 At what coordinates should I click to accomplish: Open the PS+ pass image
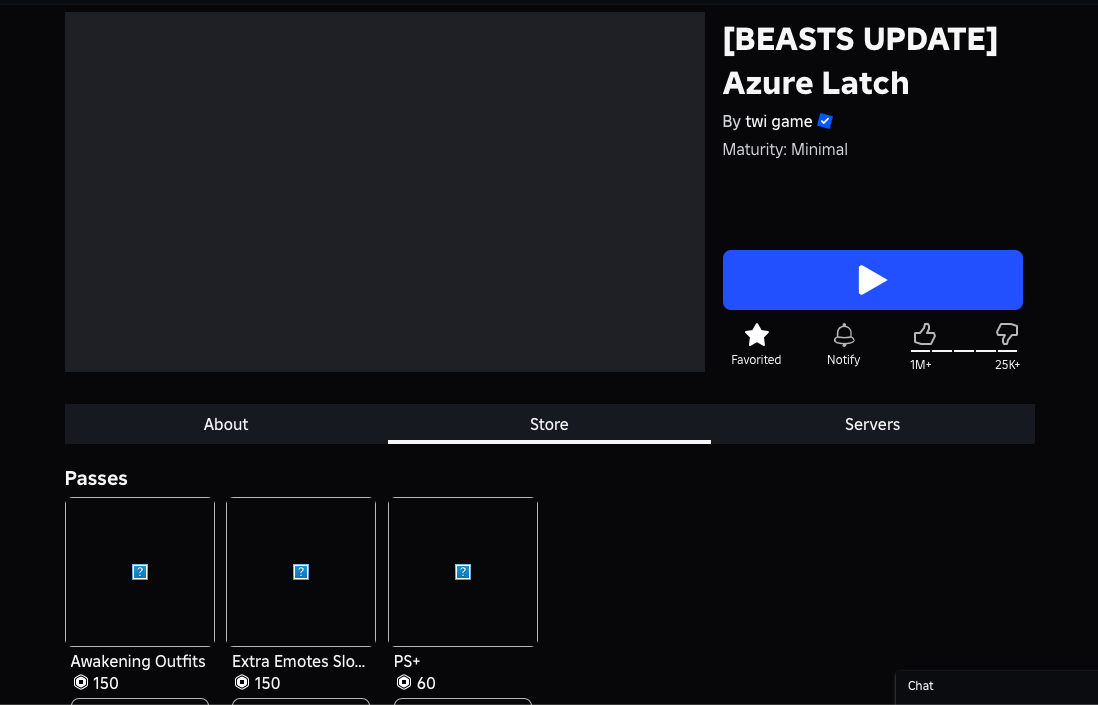(x=463, y=572)
